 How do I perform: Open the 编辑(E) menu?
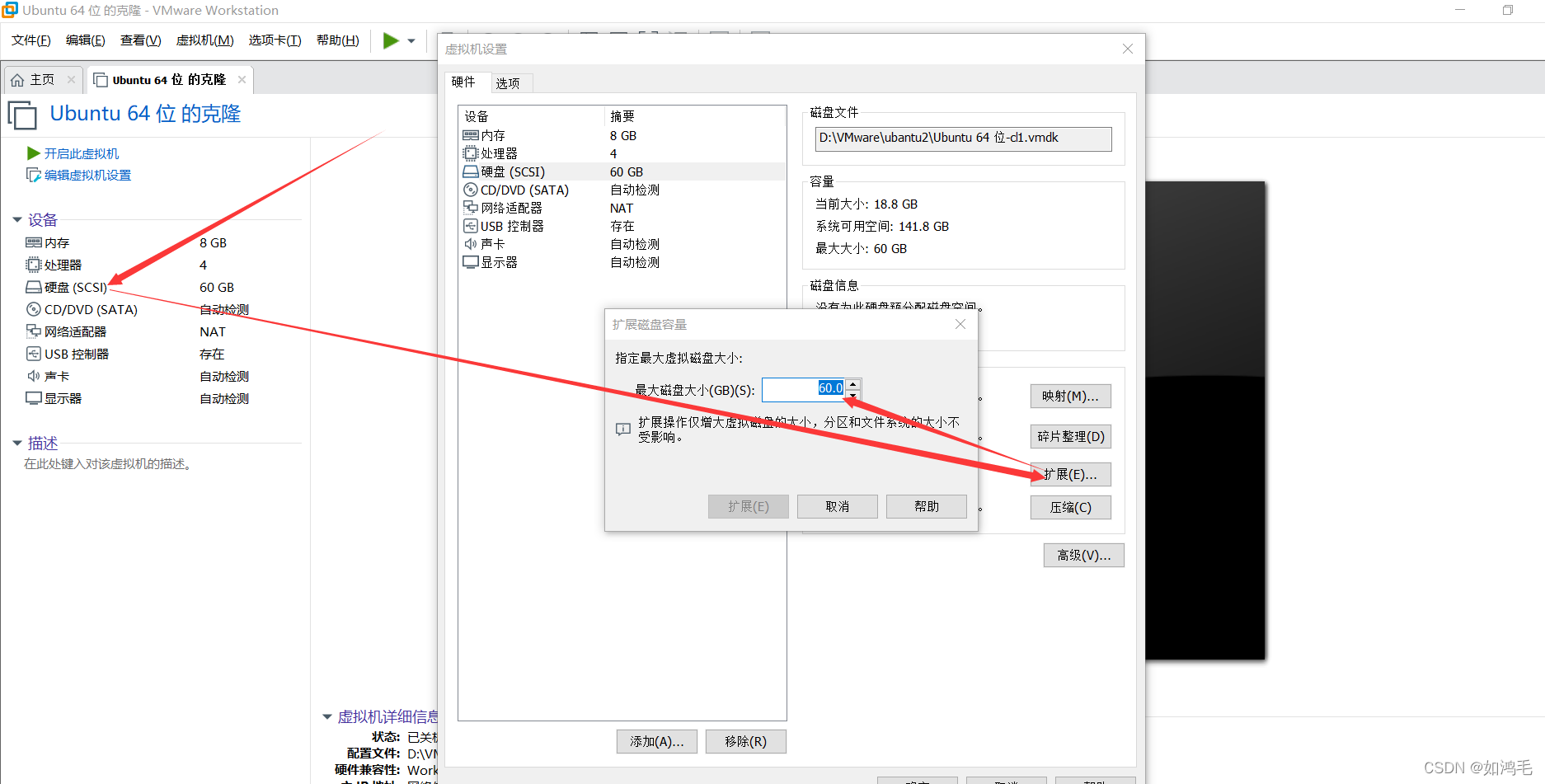click(86, 40)
